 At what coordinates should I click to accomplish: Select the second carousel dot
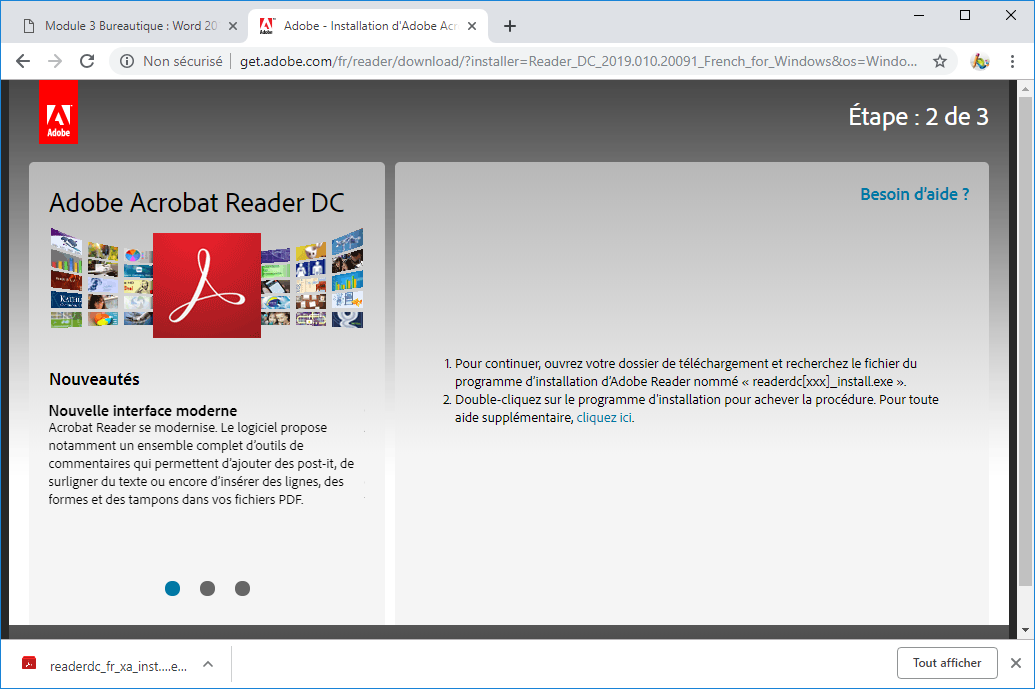coord(207,588)
